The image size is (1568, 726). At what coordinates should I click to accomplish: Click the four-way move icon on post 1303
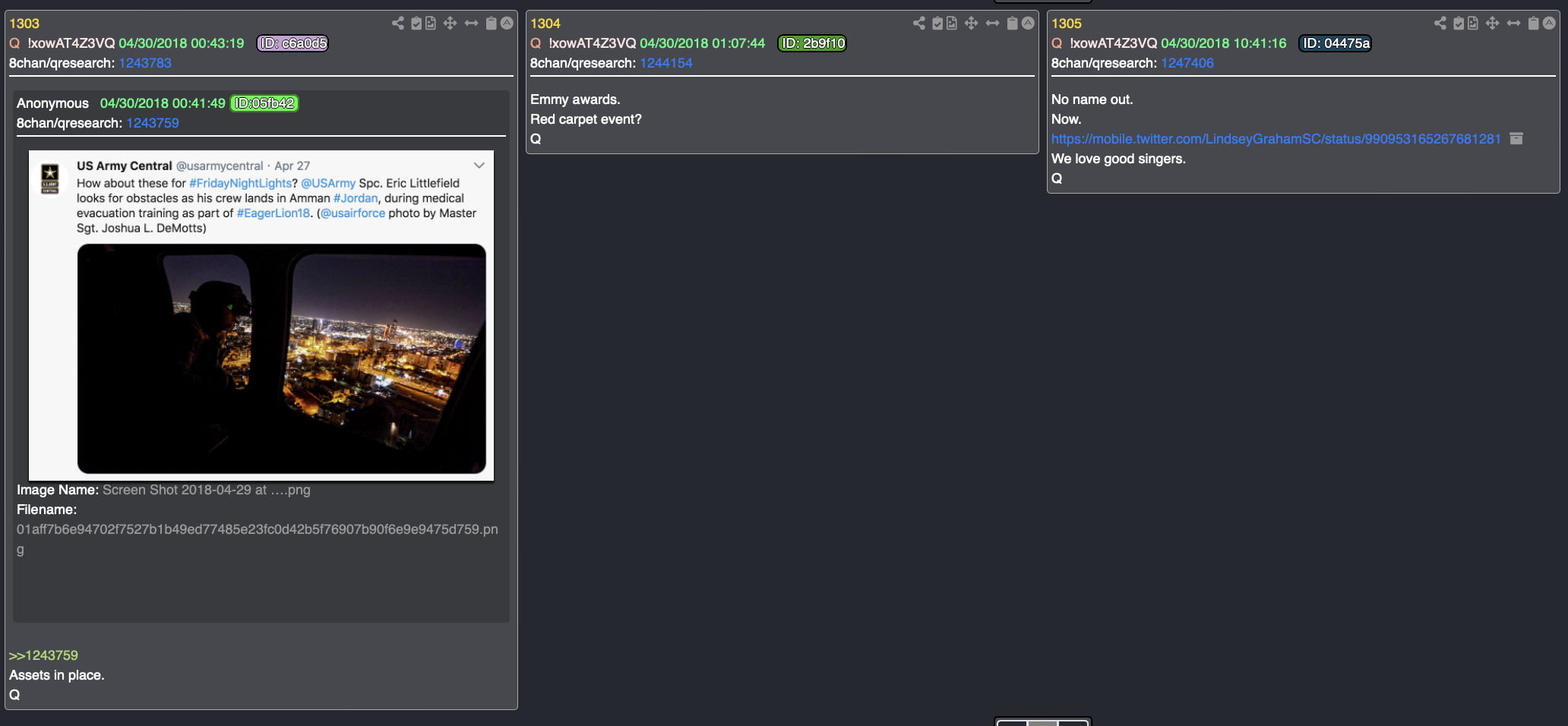pyautogui.click(x=450, y=24)
